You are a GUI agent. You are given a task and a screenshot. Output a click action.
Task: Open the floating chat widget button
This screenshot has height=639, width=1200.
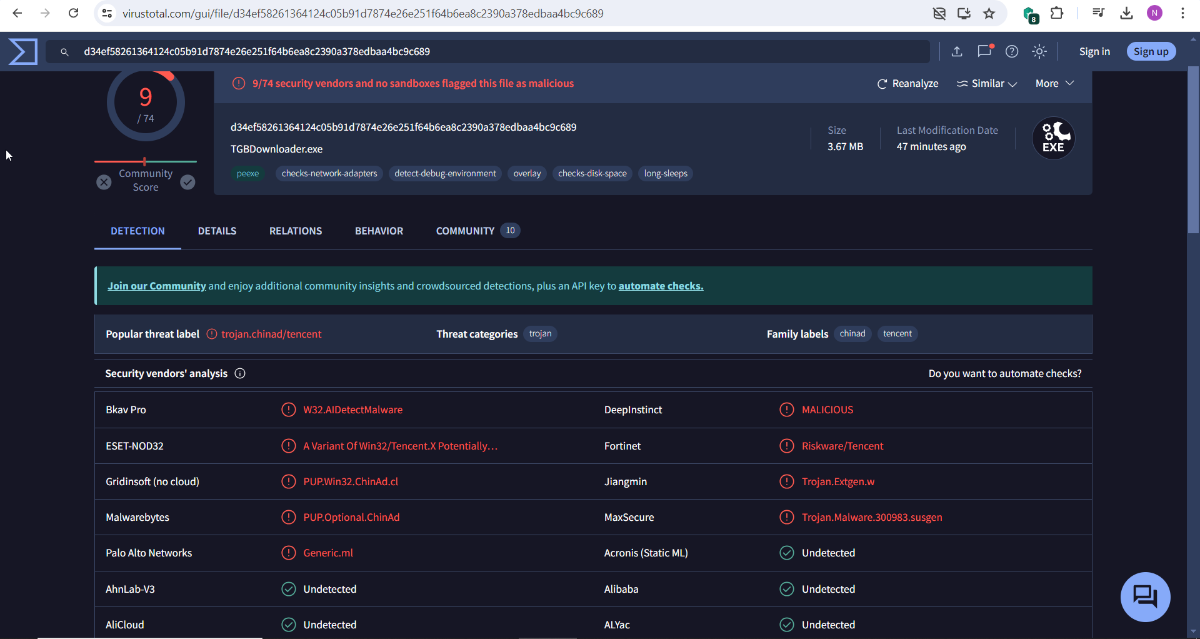click(x=1145, y=597)
